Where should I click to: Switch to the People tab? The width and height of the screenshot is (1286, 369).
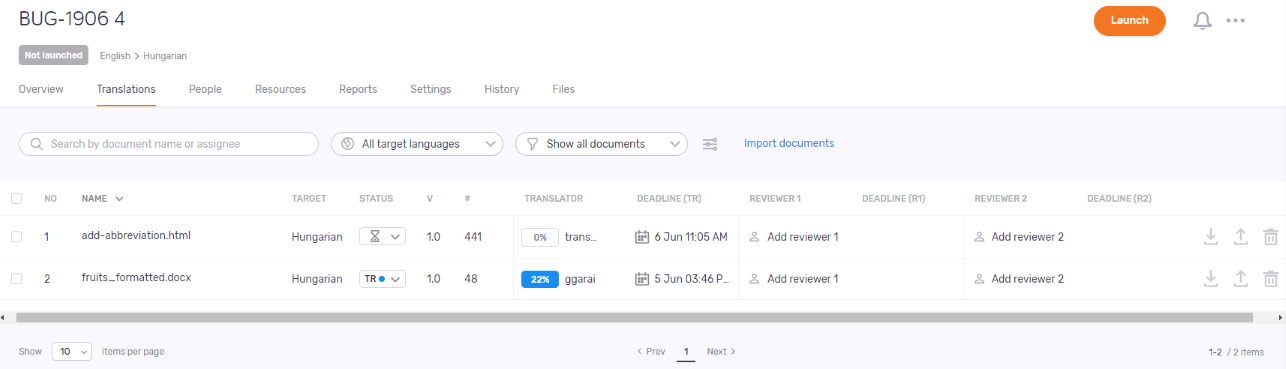205,89
